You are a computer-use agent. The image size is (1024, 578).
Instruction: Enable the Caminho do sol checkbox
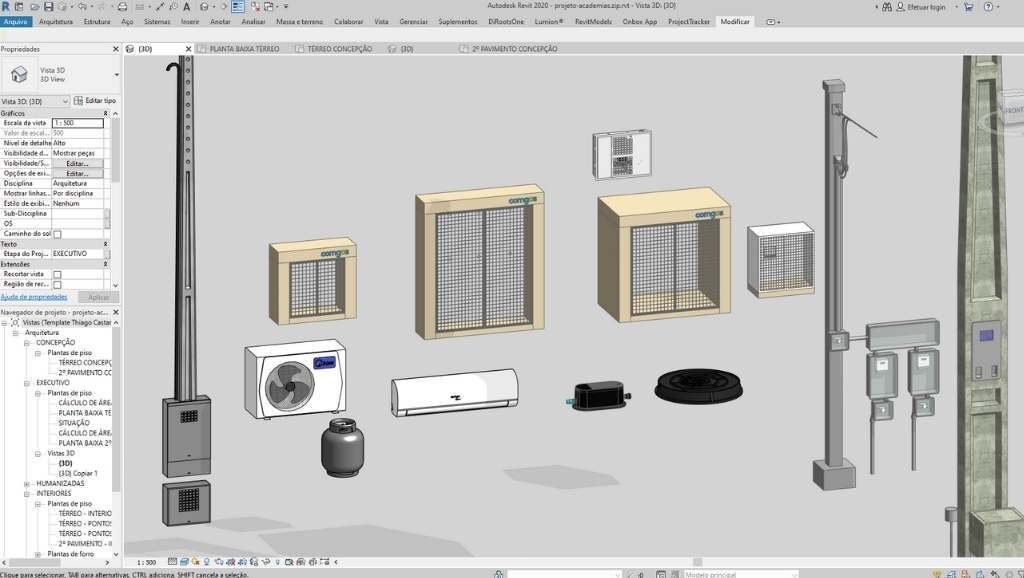coord(57,234)
